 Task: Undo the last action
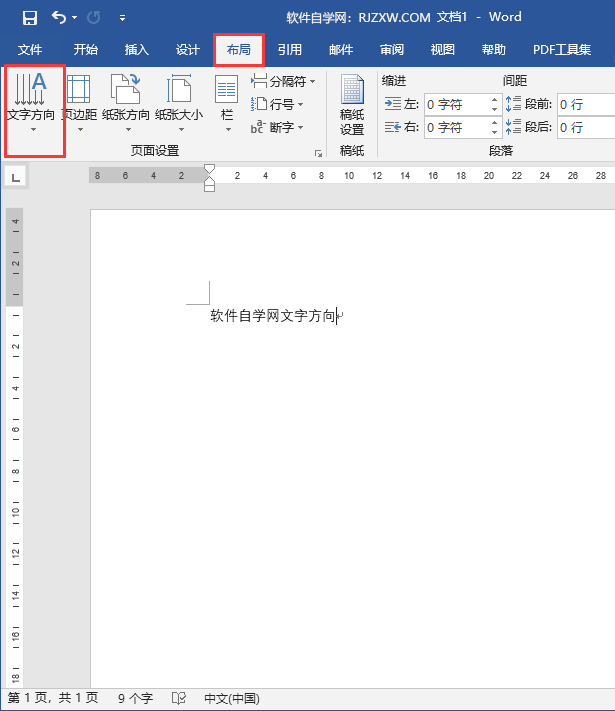pyautogui.click(x=59, y=17)
